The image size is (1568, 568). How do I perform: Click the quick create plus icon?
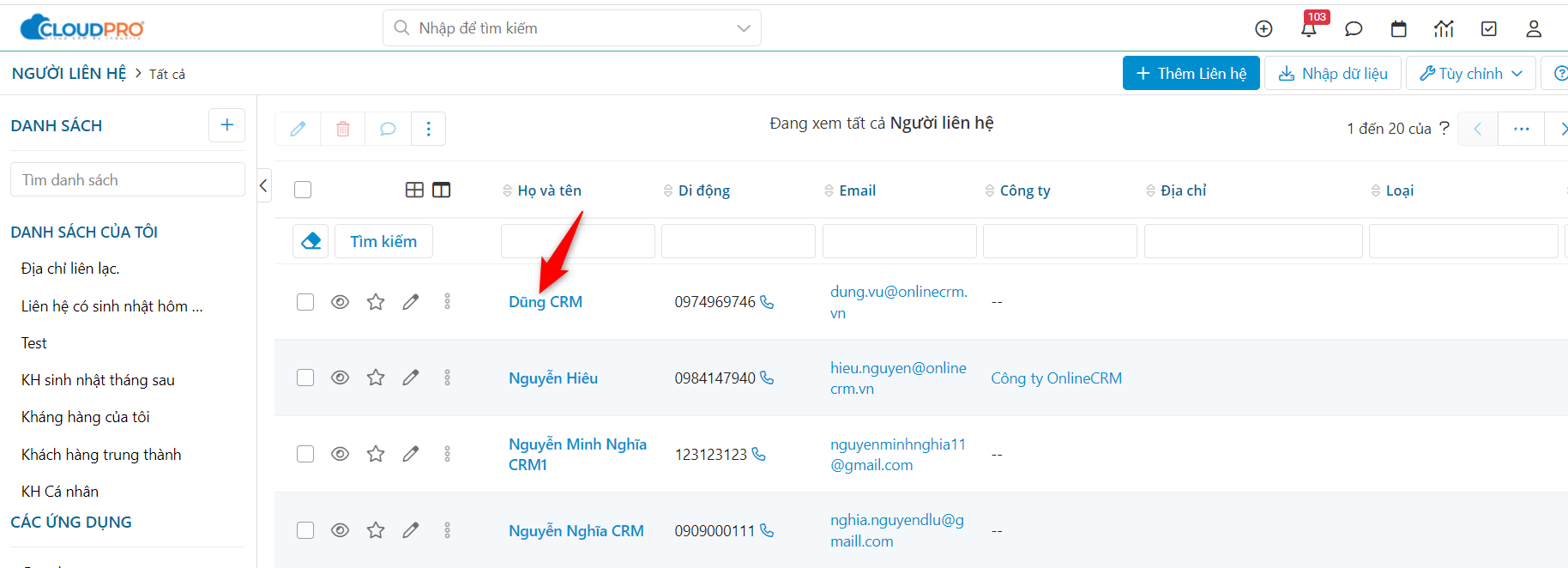[1263, 29]
